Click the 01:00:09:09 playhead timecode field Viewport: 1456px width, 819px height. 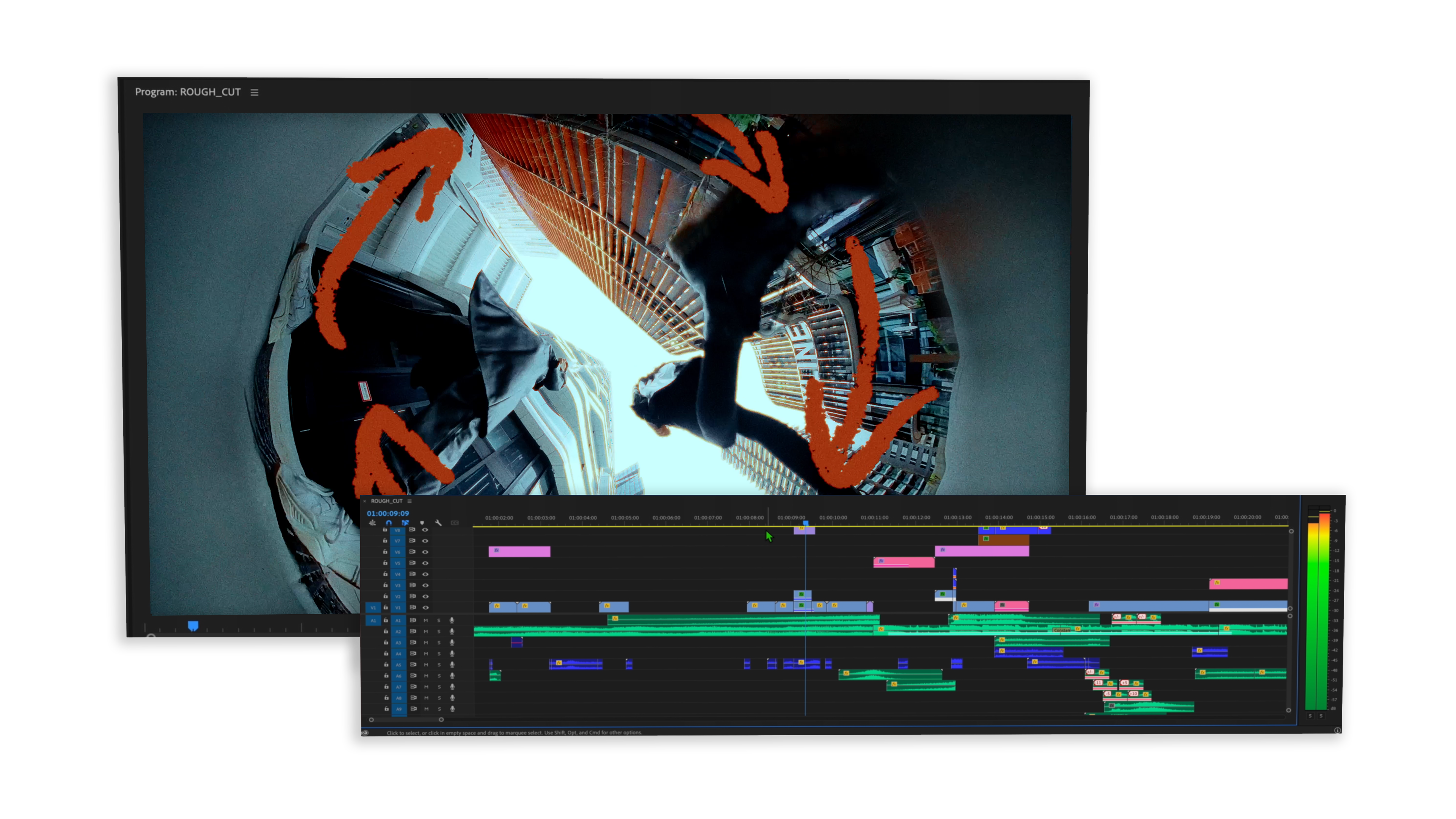click(388, 513)
